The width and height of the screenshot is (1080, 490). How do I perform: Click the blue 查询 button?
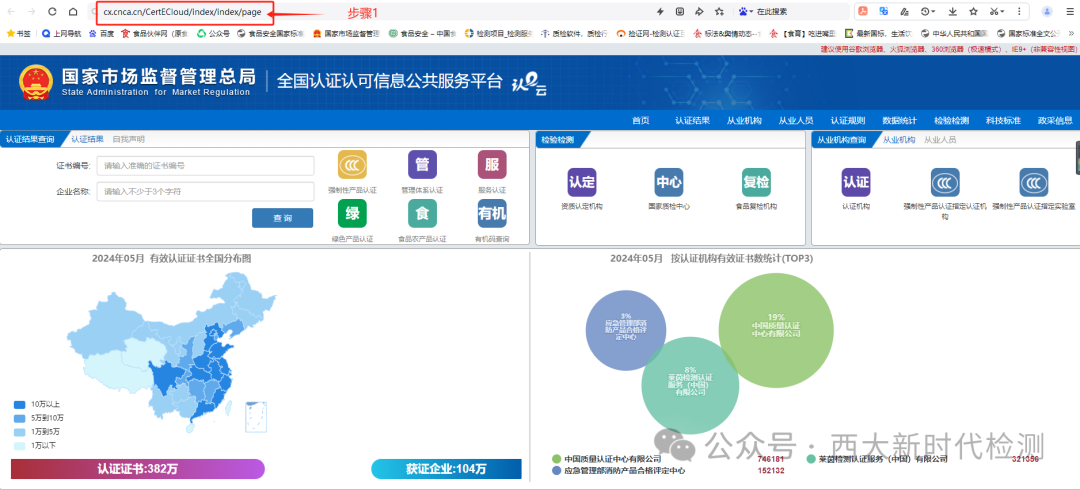click(x=282, y=218)
